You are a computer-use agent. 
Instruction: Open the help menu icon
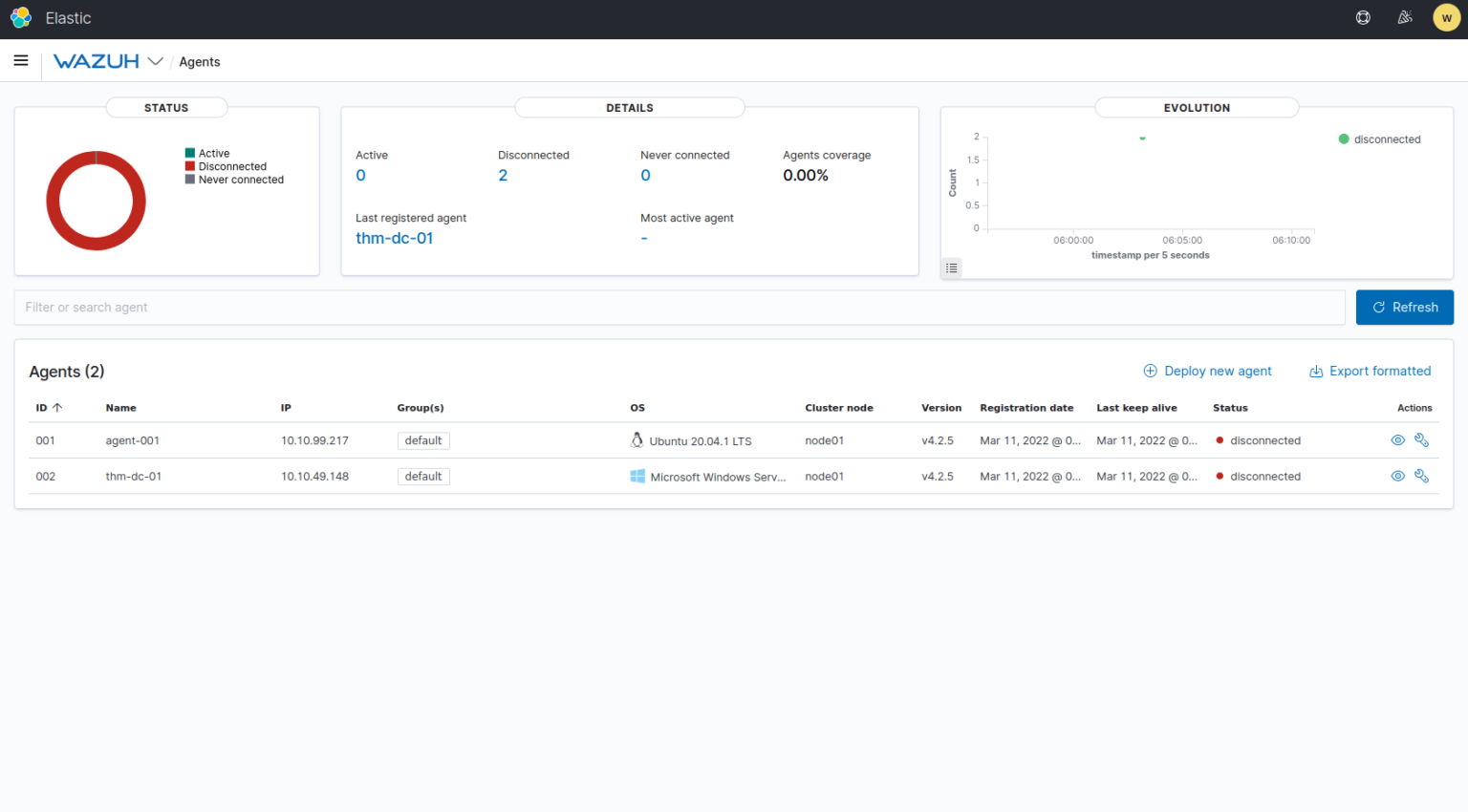pos(1363,18)
